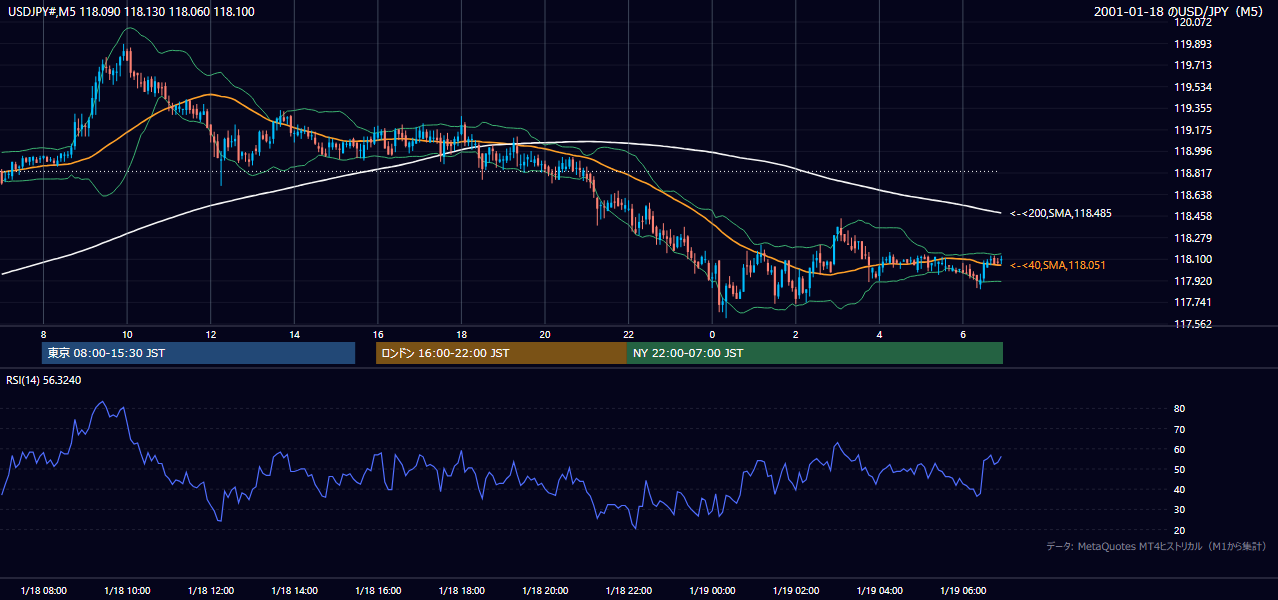Click the 117.562 price axis label
The height and width of the screenshot is (600, 1278).
coord(1192,324)
